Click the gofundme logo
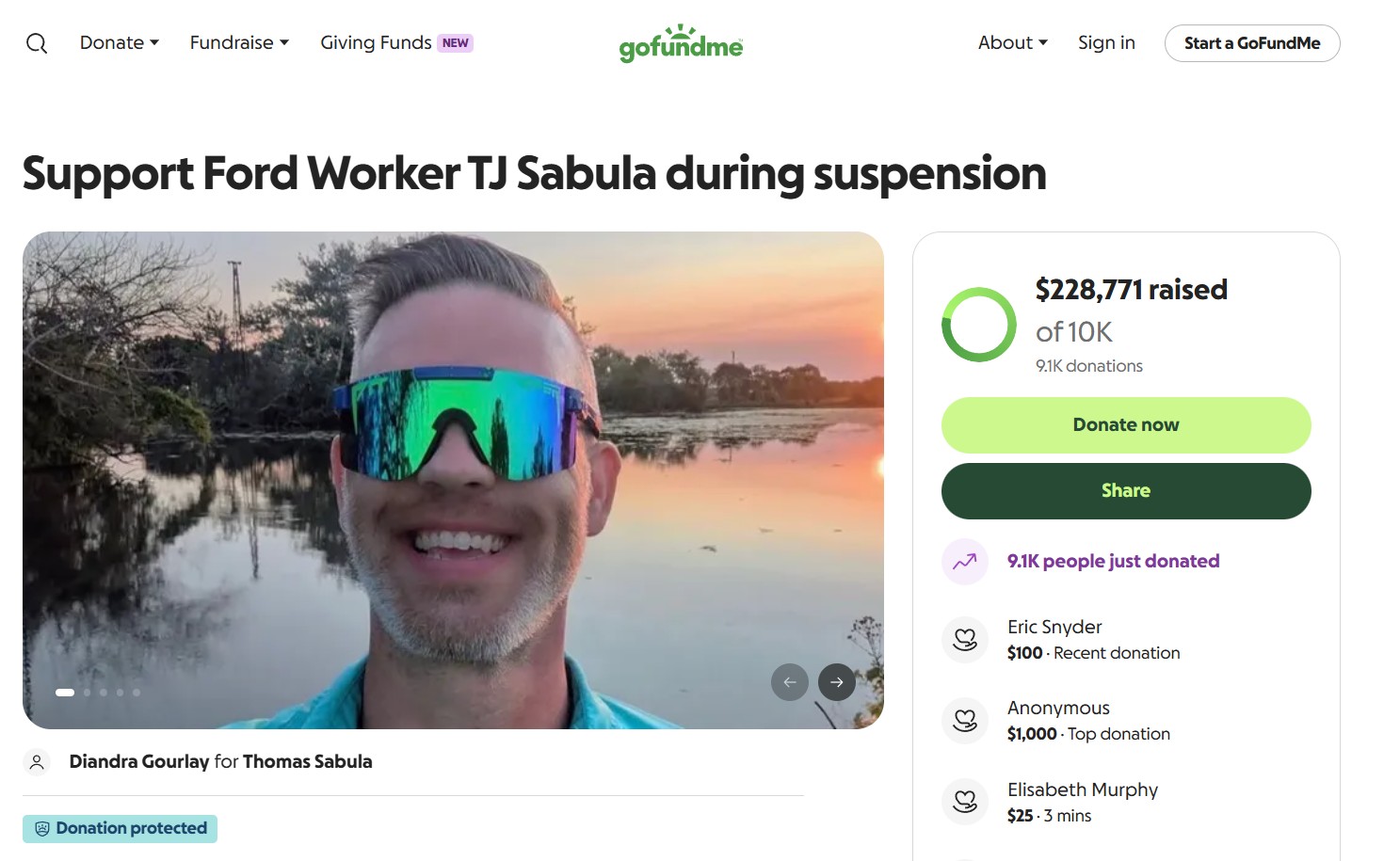1400x861 pixels. tap(681, 43)
